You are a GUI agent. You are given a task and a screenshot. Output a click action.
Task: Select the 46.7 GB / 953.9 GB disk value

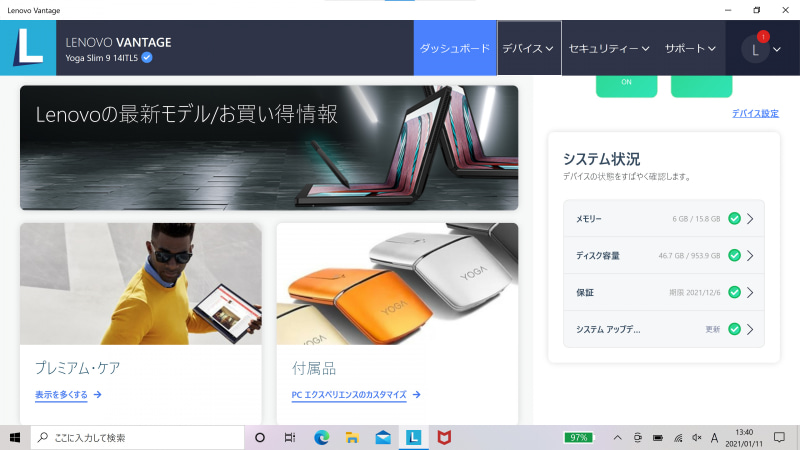click(689, 256)
